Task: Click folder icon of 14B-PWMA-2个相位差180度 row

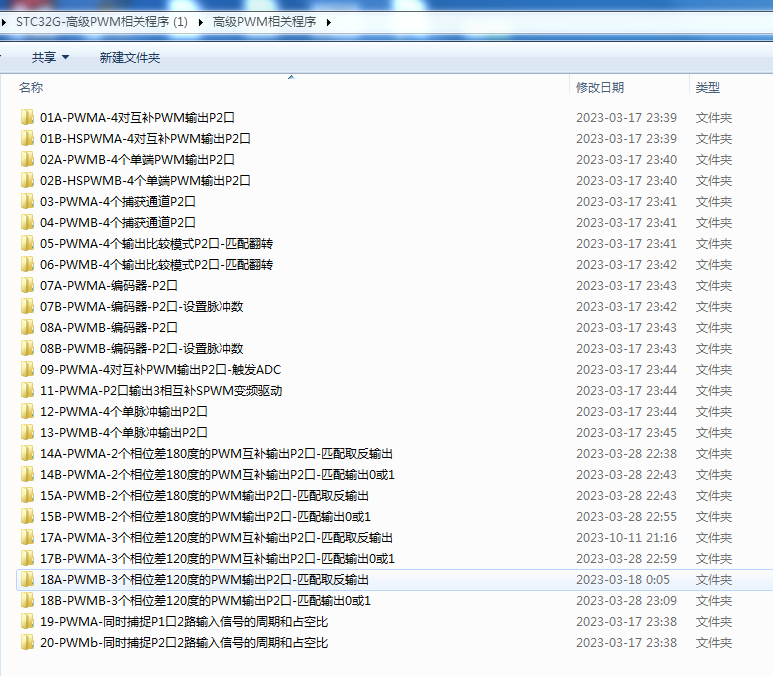Action: (x=28, y=475)
